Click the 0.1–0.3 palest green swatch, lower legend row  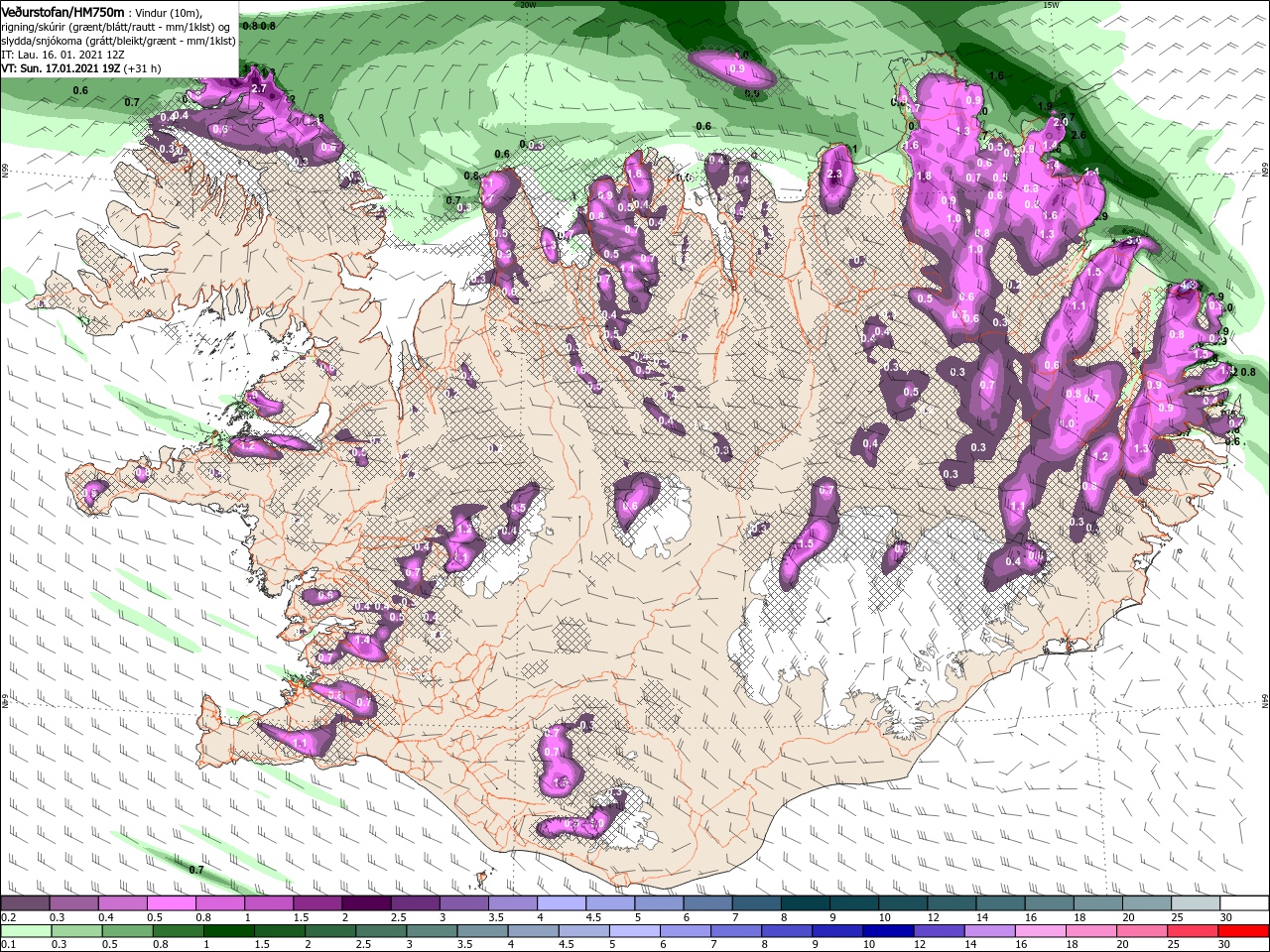coord(25,931)
